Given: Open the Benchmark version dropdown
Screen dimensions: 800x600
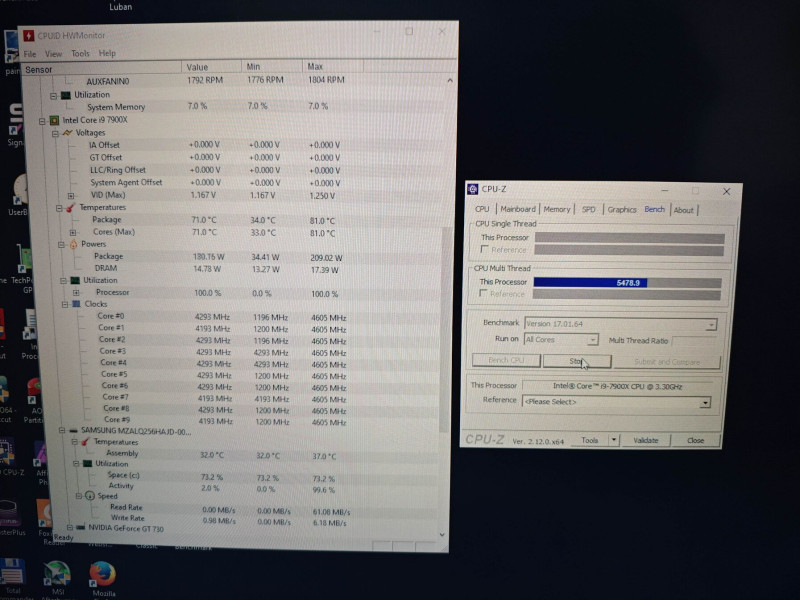Looking at the screenshot, I should pyautogui.click(x=711, y=324).
